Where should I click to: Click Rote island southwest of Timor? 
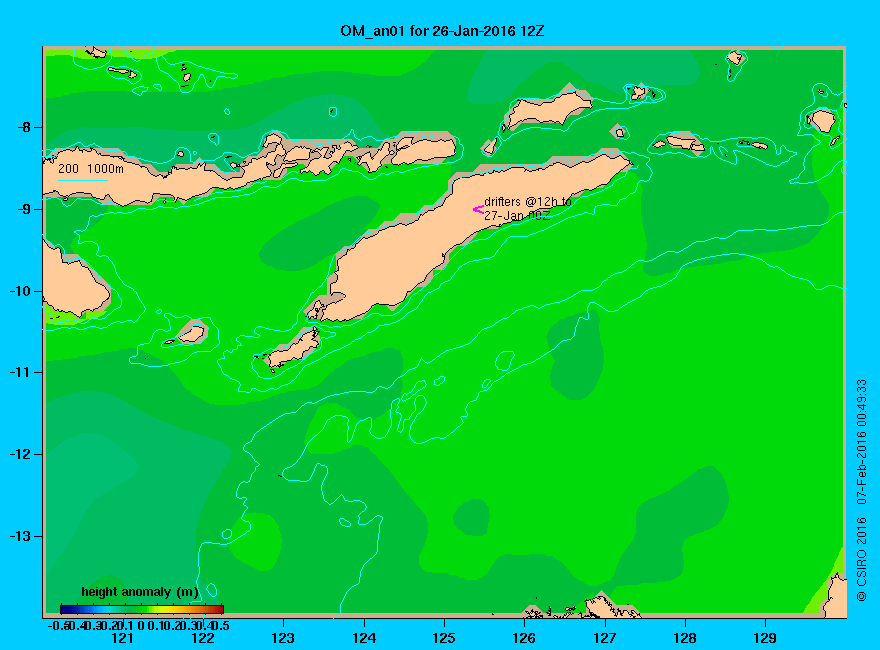pyautogui.click(x=294, y=350)
